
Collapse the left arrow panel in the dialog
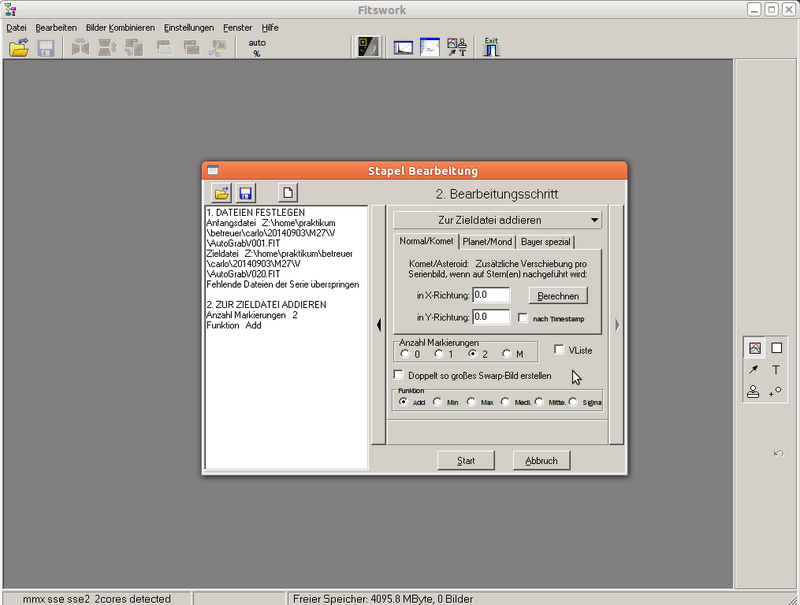[380, 325]
